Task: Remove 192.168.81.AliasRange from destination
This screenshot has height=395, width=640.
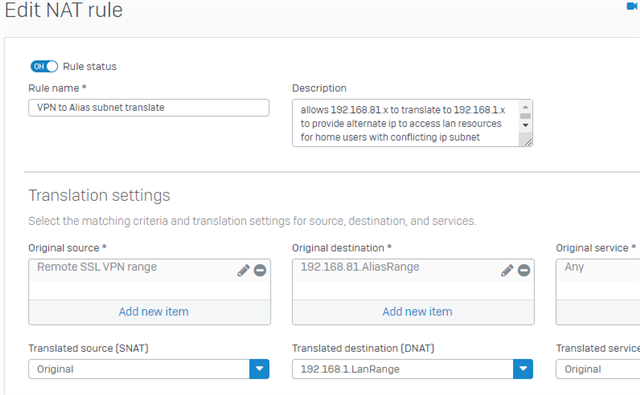Action: pos(524,270)
